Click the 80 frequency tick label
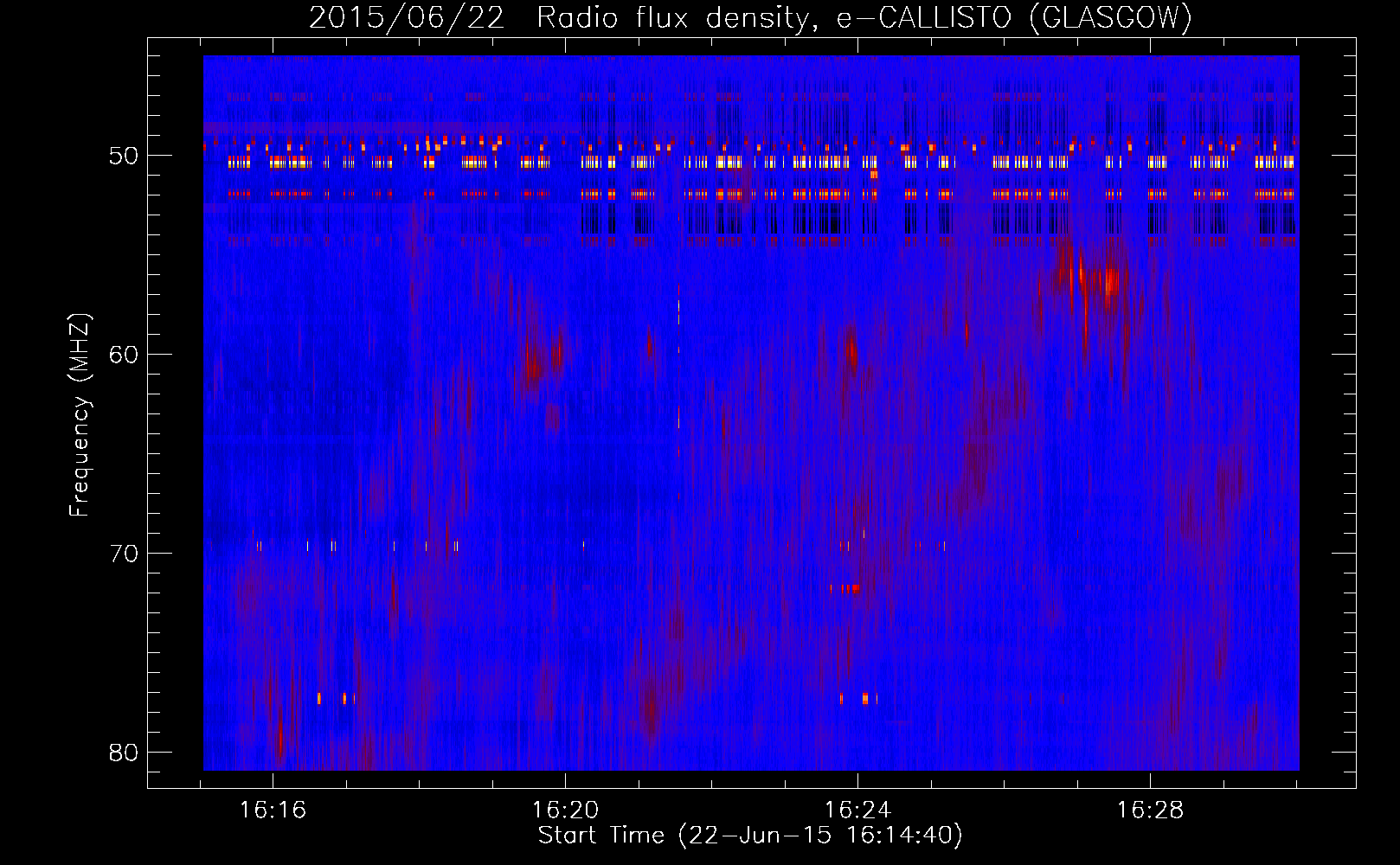This screenshot has height=865, width=1400. (124, 753)
